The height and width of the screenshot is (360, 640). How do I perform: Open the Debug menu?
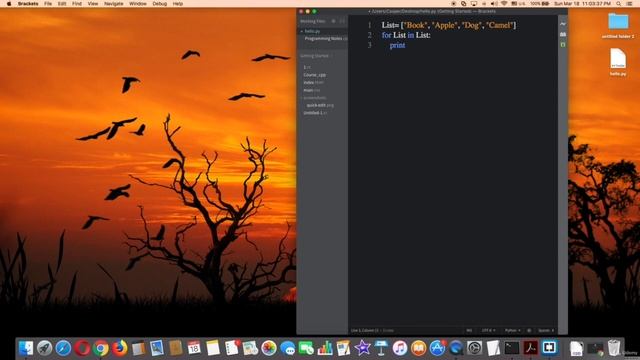(x=159, y=4)
